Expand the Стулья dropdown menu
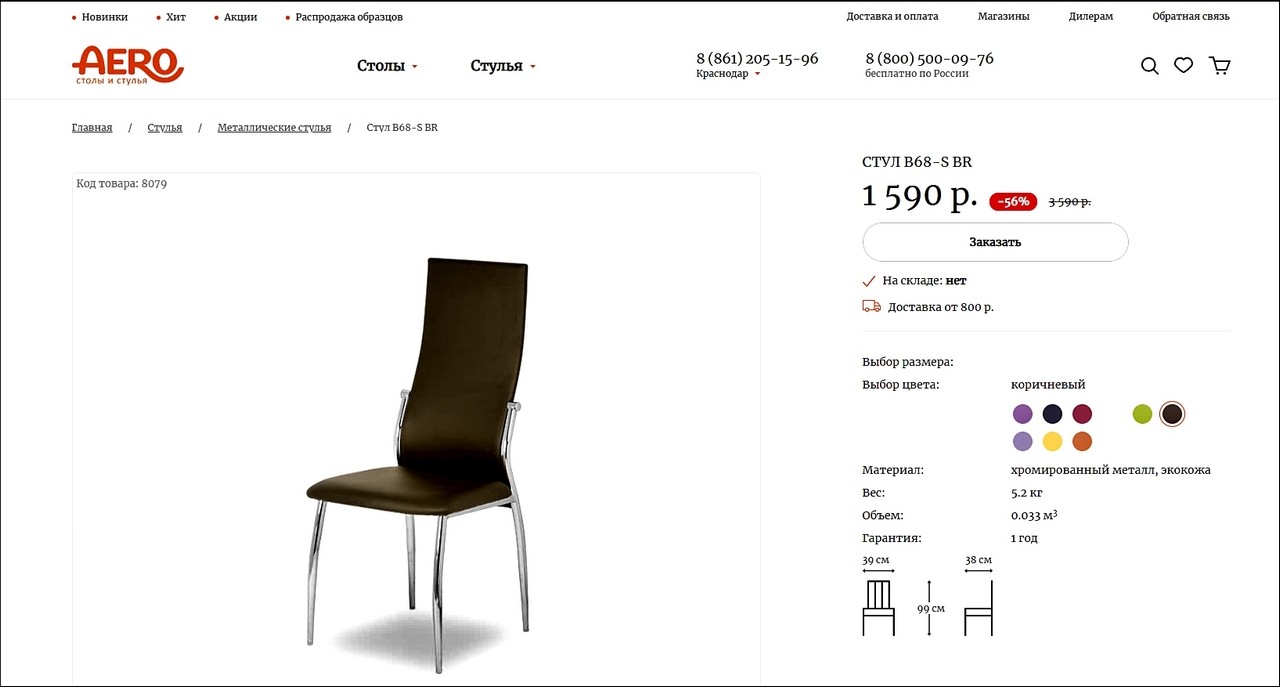 503,66
